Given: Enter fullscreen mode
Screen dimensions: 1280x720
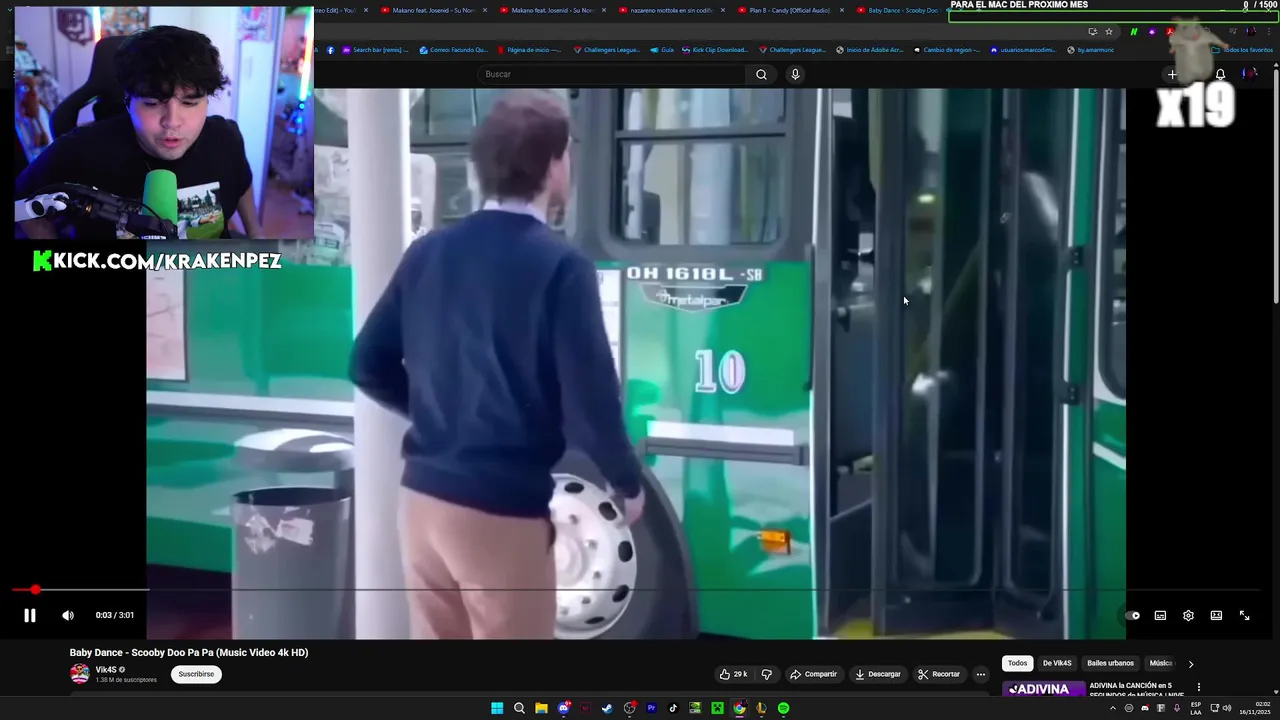Looking at the screenshot, I should pos(1244,616).
